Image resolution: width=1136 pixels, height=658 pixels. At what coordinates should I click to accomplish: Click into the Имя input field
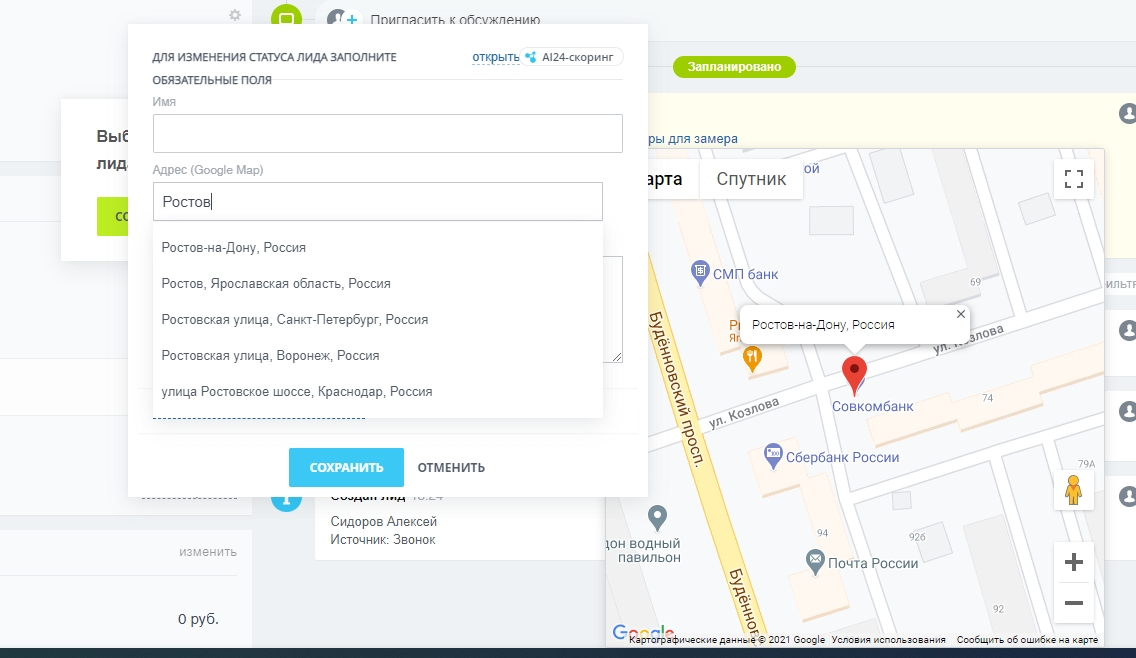[387, 133]
